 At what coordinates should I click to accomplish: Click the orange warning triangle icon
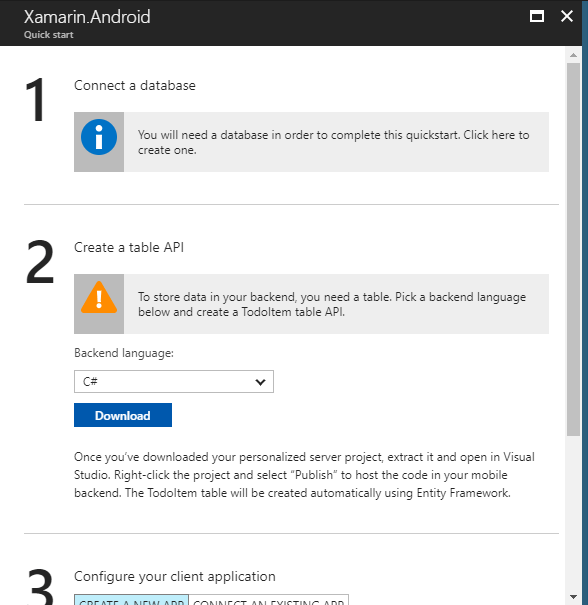(99, 297)
